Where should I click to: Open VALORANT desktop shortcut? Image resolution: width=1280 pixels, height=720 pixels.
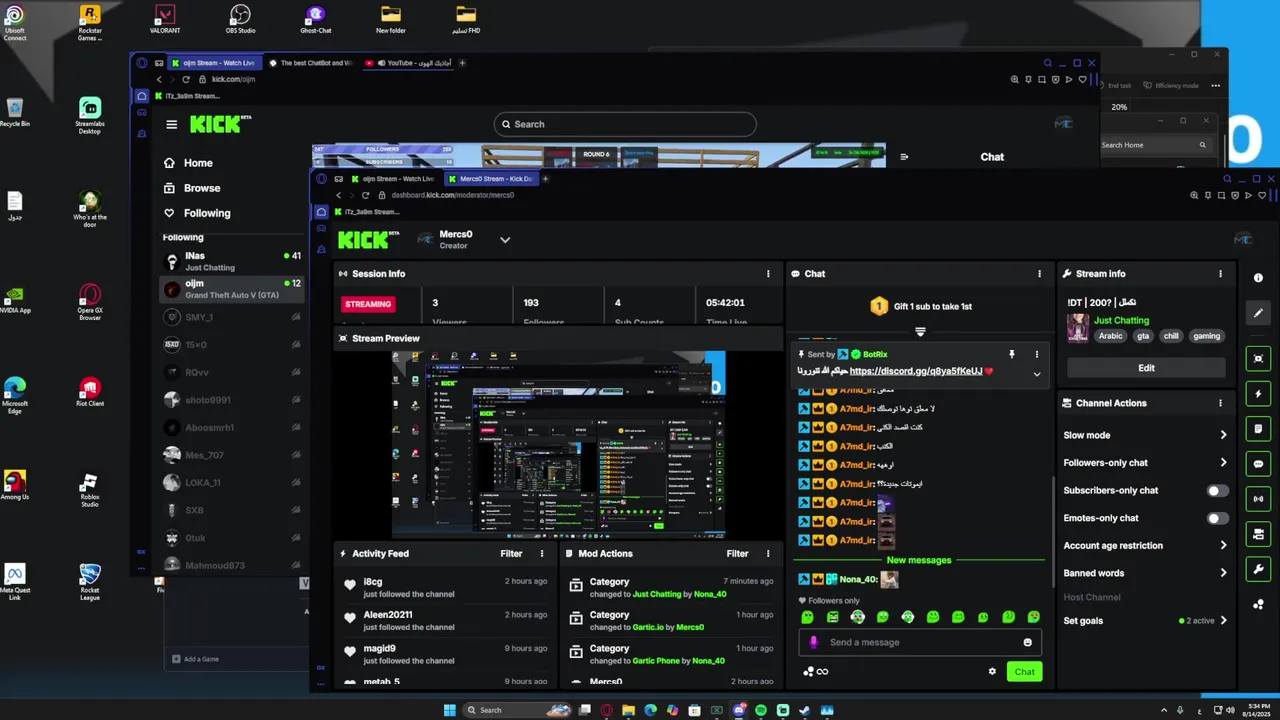(165, 18)
